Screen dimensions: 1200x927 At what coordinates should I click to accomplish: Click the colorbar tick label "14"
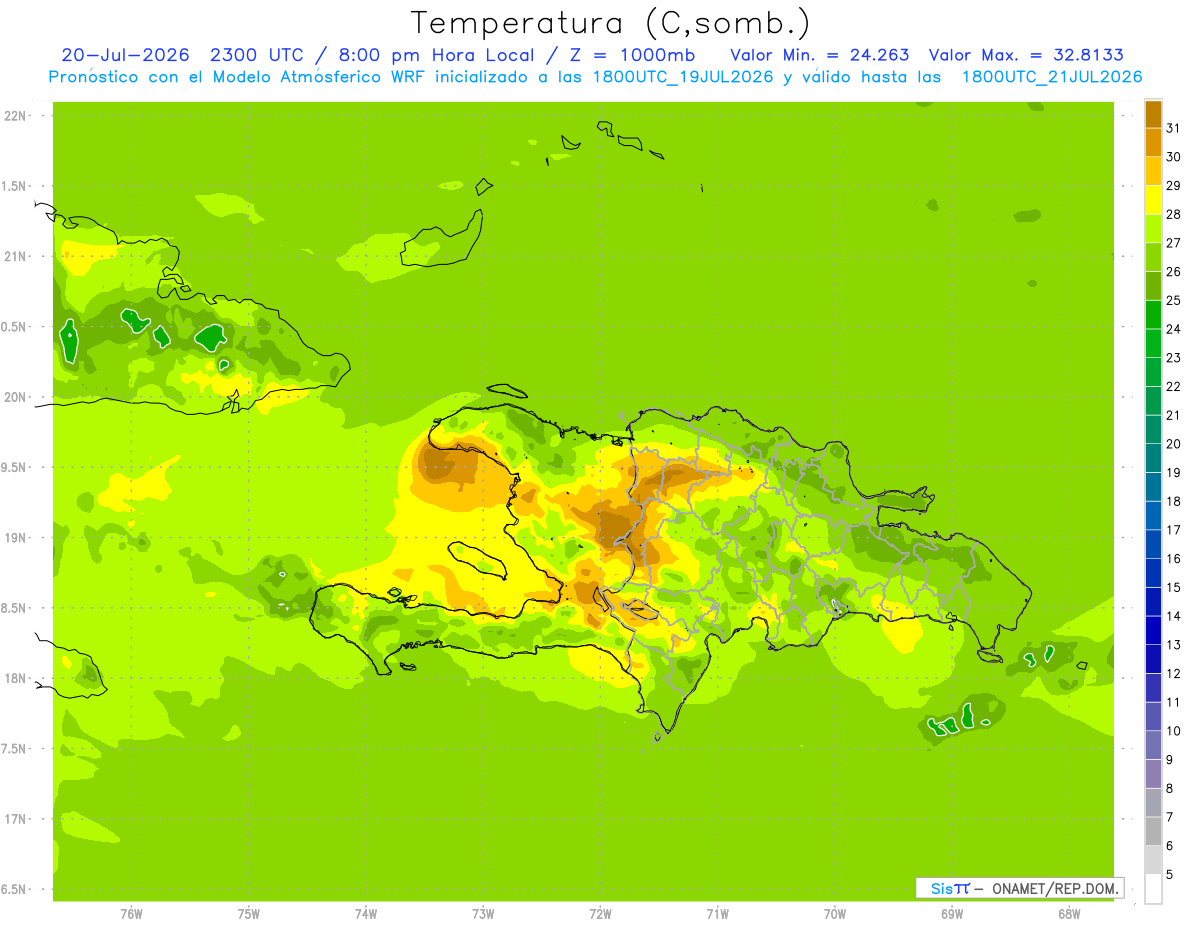[1174, 616]
